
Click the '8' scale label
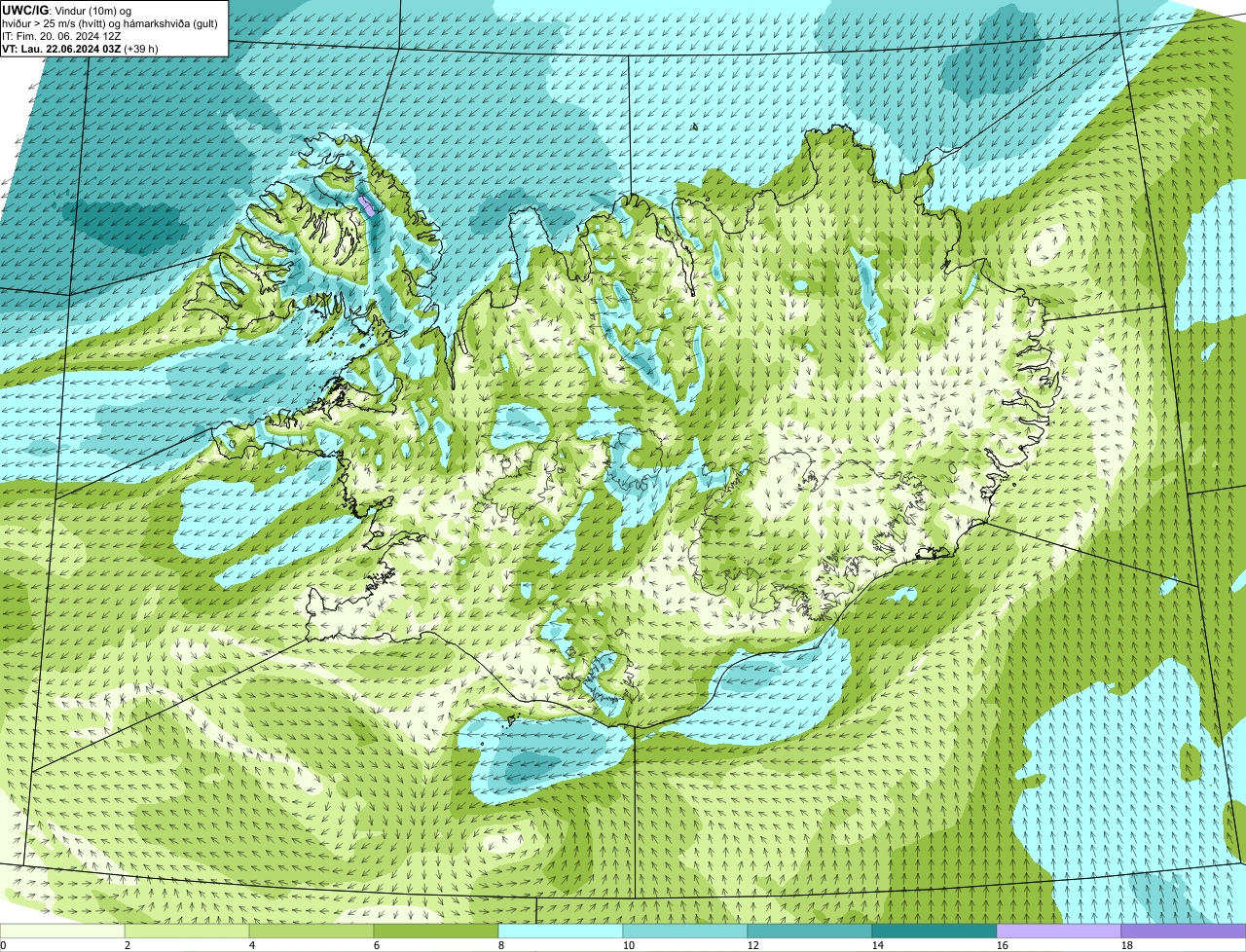501,945
